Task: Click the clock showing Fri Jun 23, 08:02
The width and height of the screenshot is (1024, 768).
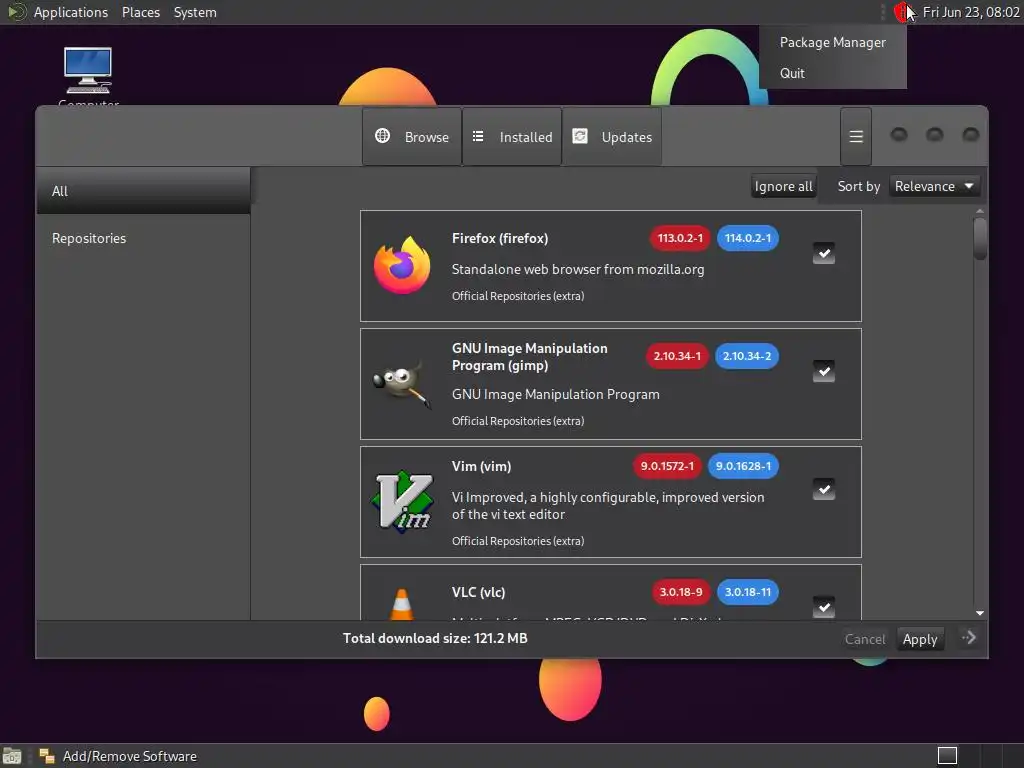Action: pyautogui.click(x=970, y=12)
